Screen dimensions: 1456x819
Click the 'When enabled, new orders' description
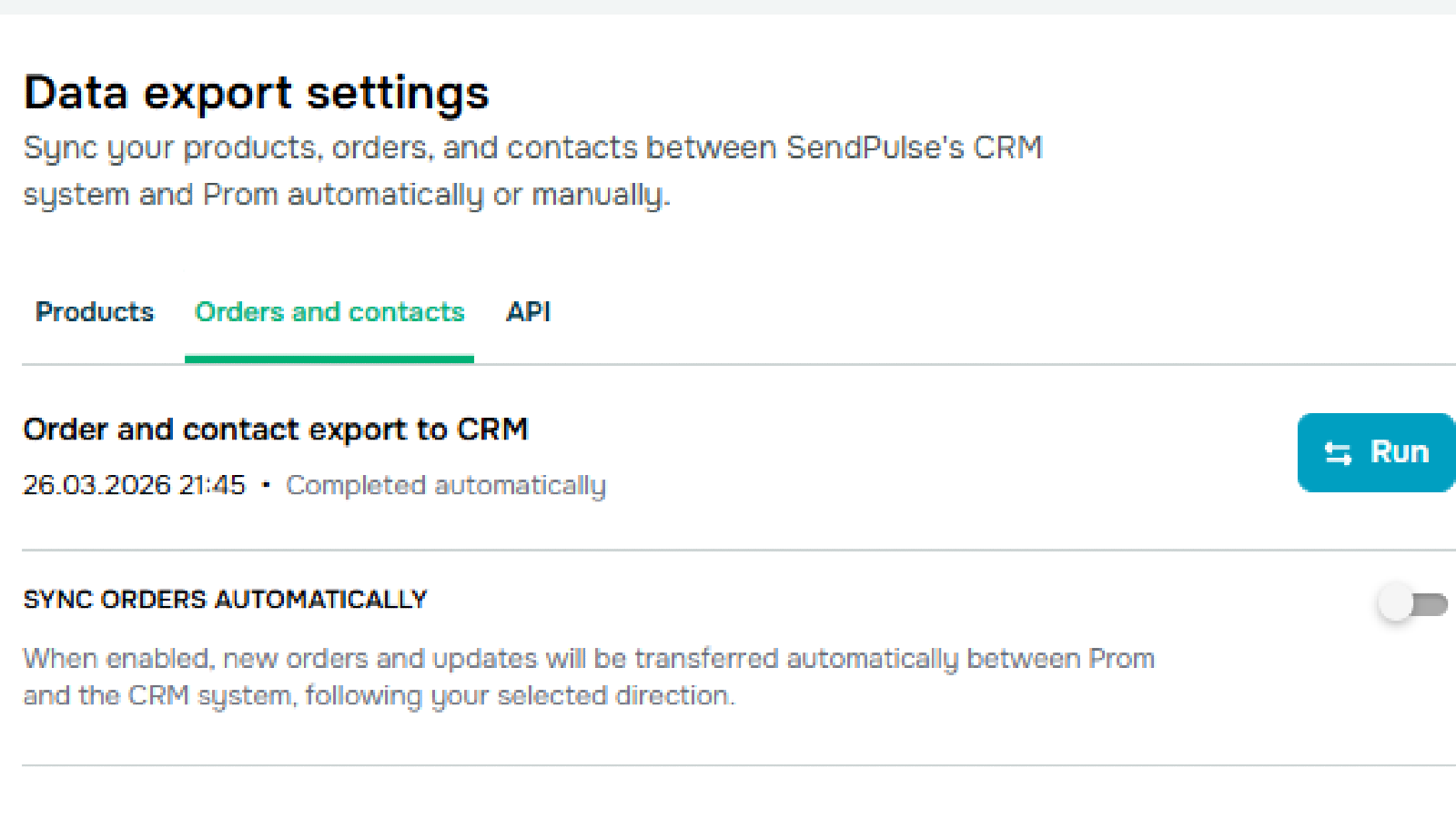coord(588,658)
